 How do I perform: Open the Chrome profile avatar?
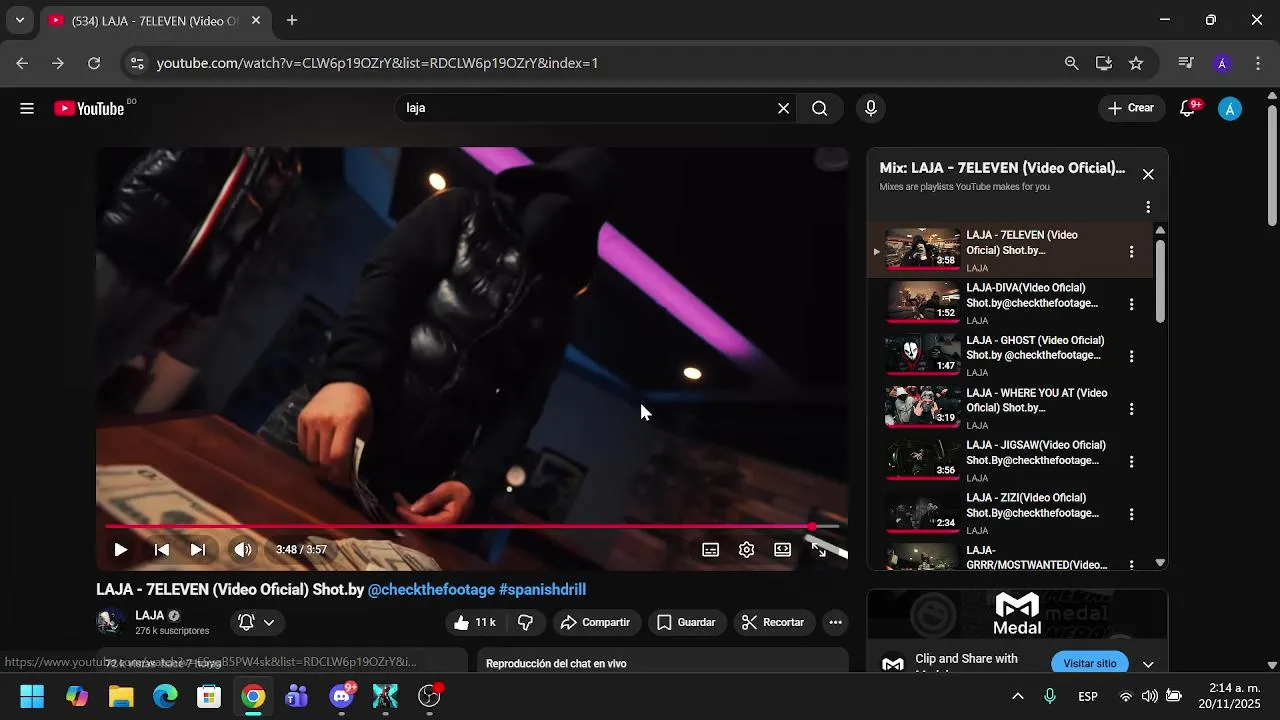1222,63
